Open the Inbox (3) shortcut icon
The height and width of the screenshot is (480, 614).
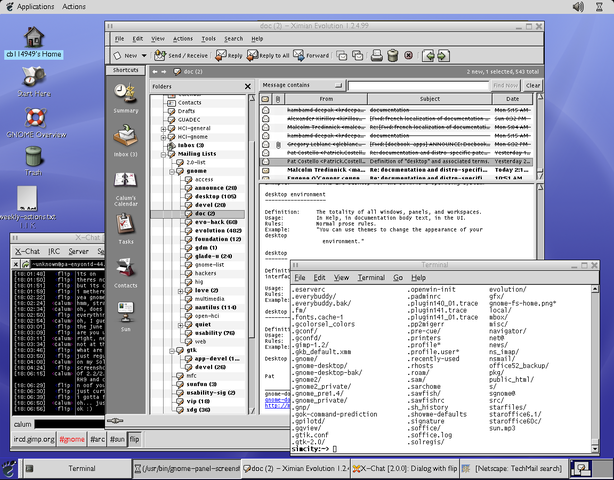point(125,136)
